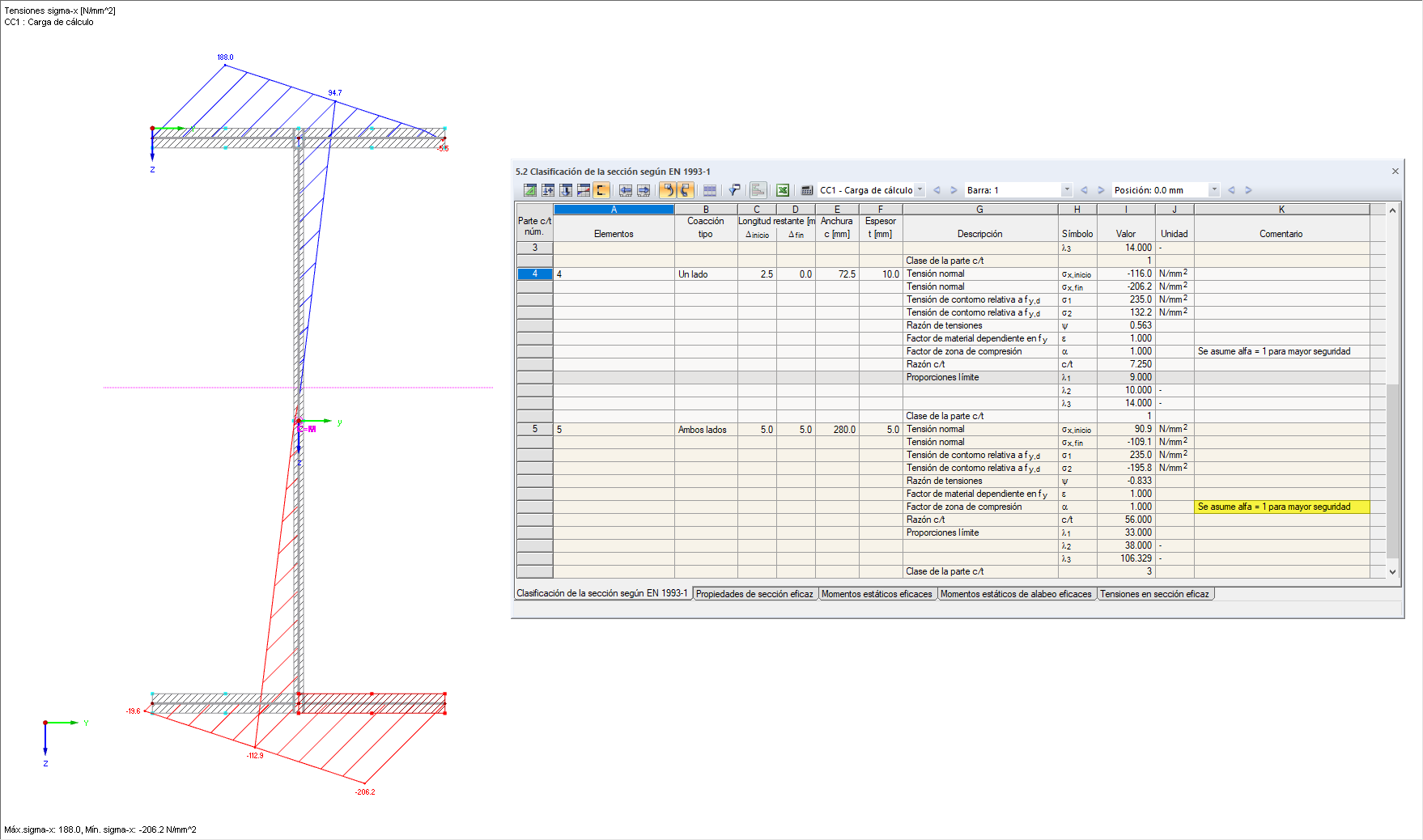Click the value cell '56.000'

pyautogui.click(x=1126, y=520)
